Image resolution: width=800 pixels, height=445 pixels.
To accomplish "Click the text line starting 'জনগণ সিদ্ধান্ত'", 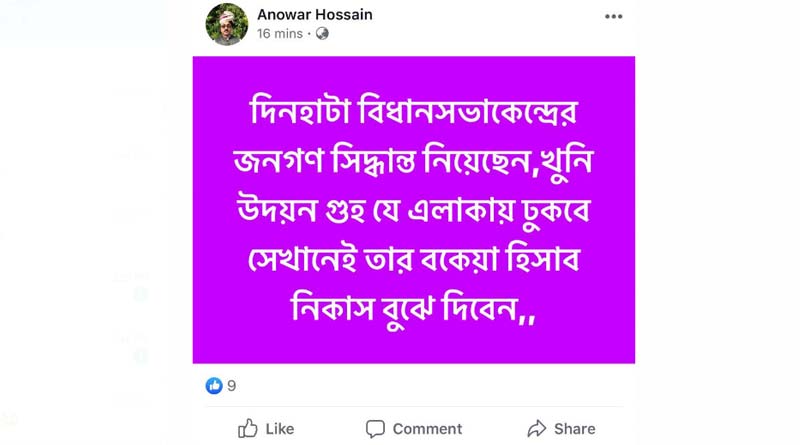I will tap(414, 161).
